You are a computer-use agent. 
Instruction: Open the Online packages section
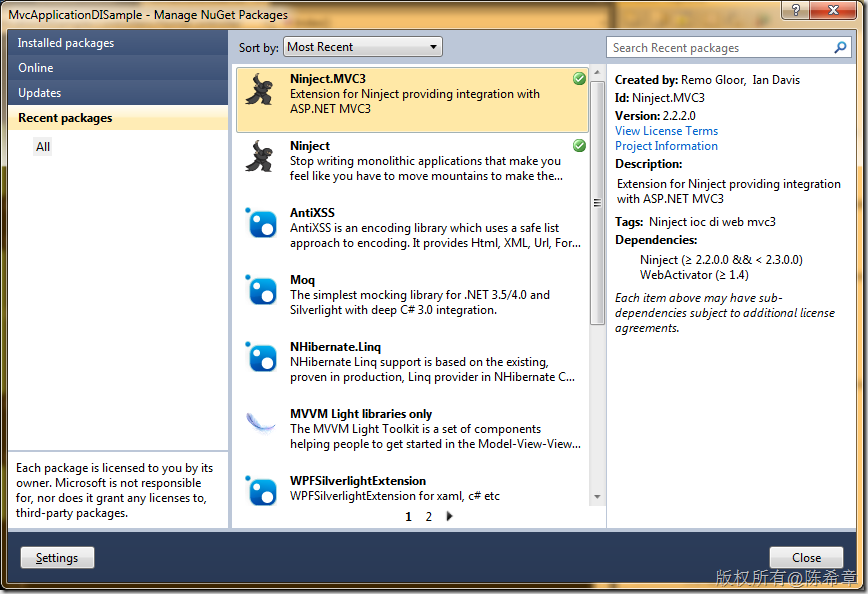118,68
